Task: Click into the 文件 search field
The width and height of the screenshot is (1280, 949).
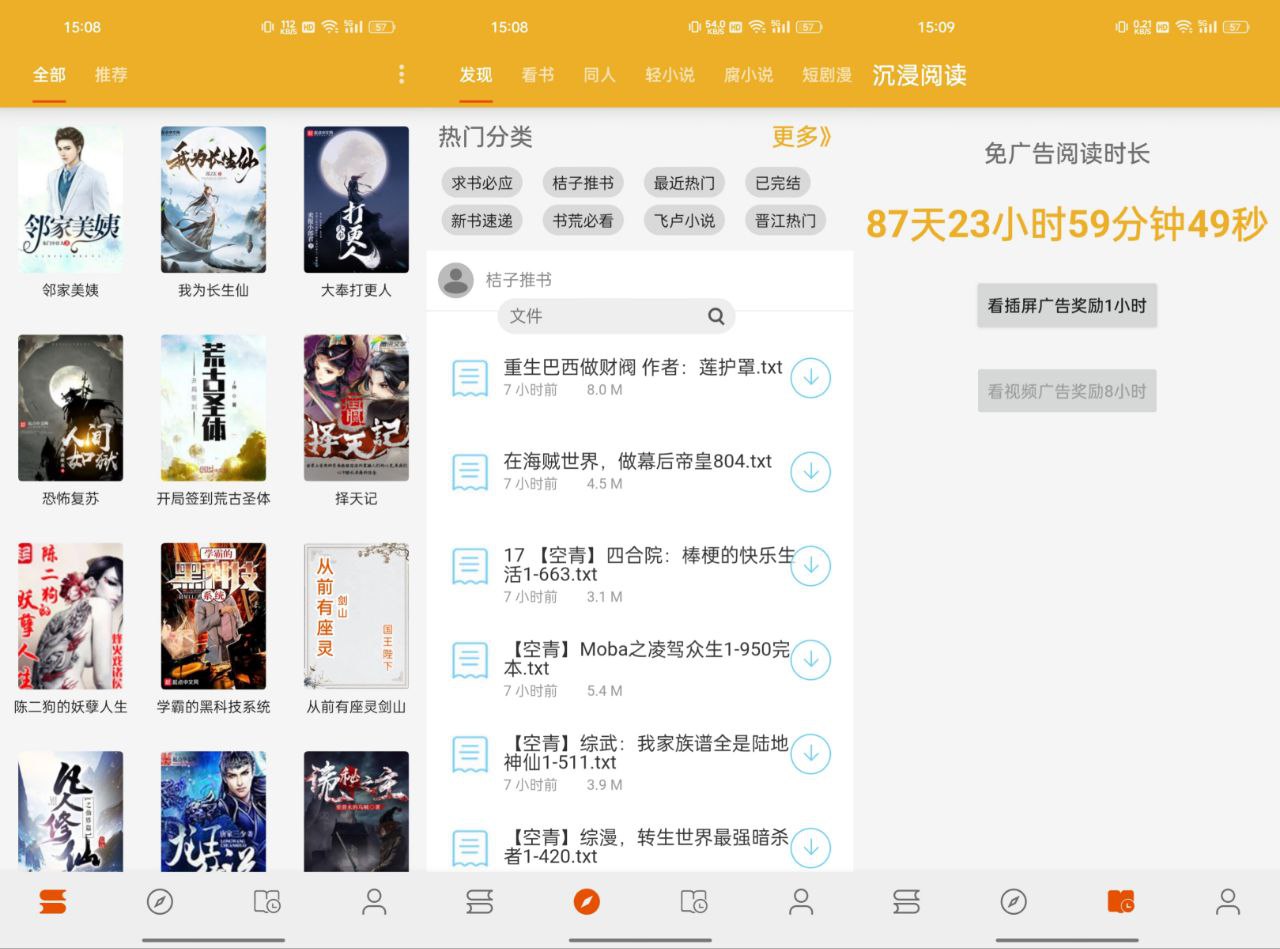Action: point(600,316)
